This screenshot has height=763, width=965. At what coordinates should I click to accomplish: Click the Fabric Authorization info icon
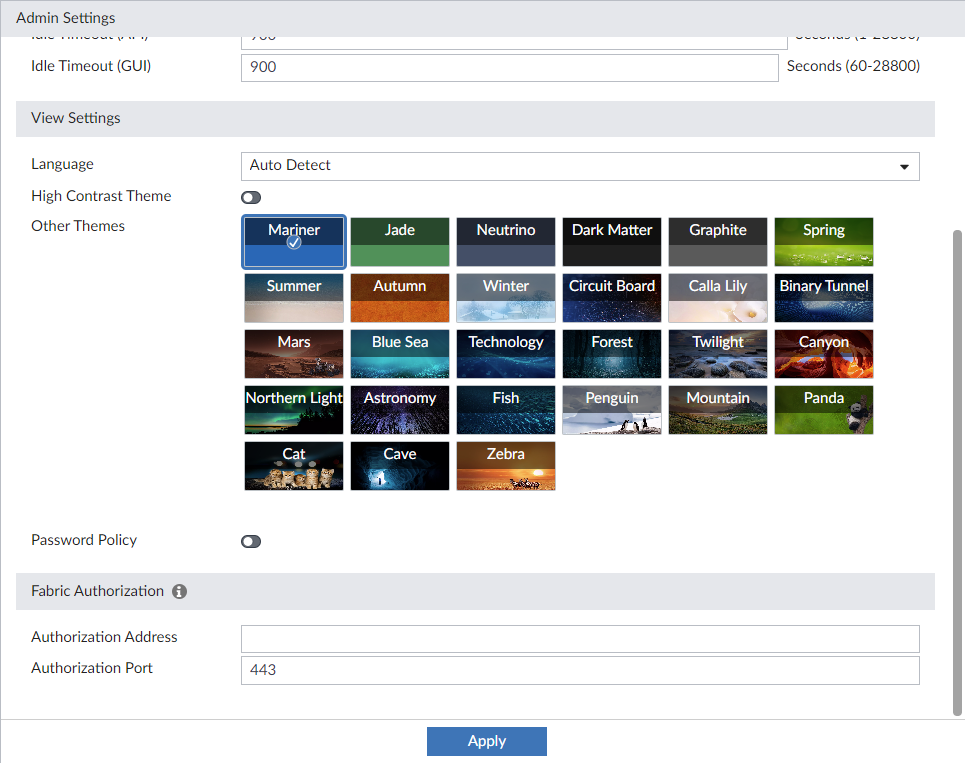pyautogui.click(x=180, y=591)
